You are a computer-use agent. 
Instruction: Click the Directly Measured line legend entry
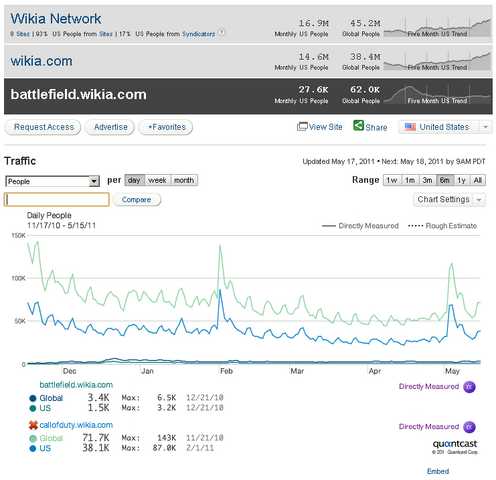360,226
